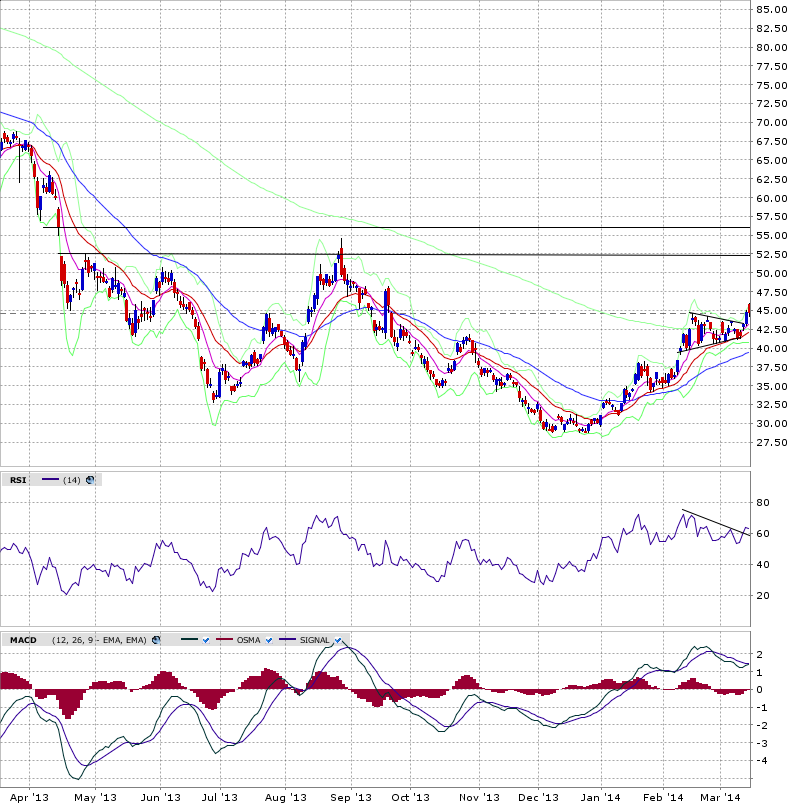796x811 pixels.
Task: Click the RSI indicator settings icon
Action: tap(91, 480)
